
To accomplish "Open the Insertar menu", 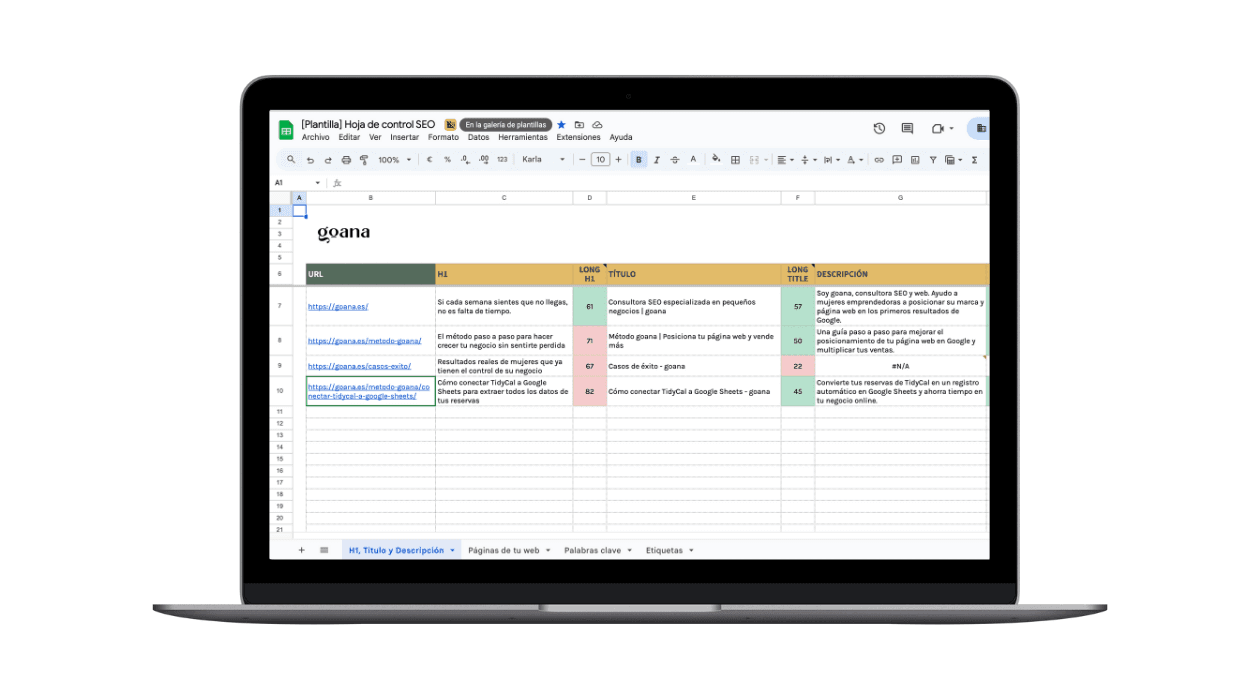I will (x=404, y=137).
